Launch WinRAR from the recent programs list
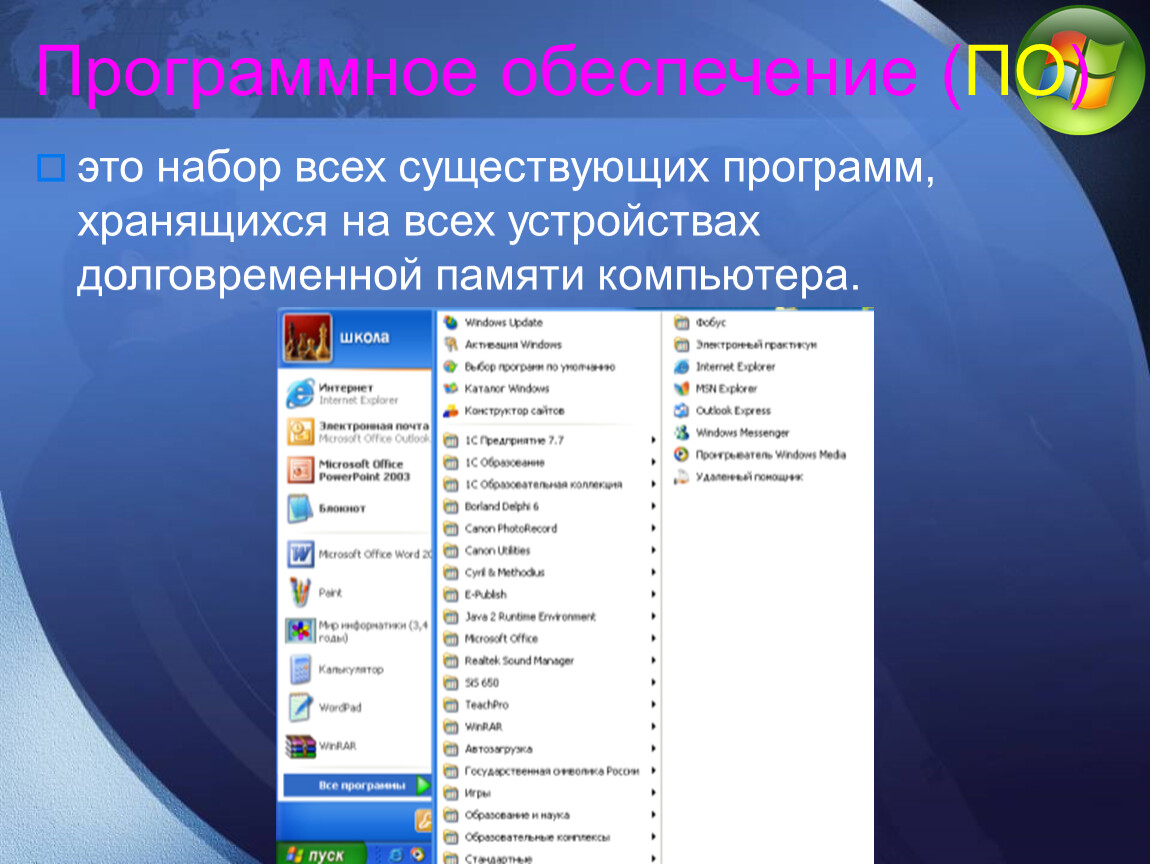This screenshot has width=1150, height=864. pyautogui.click(x=300, y=746)
